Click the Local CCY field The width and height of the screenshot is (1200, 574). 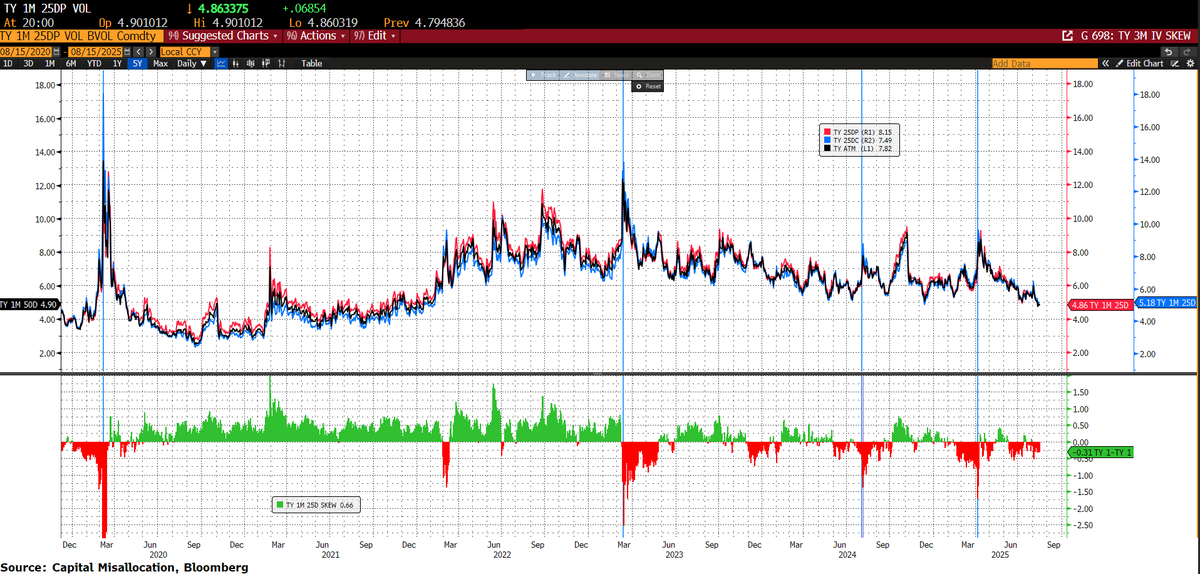[x=185, y=52]
